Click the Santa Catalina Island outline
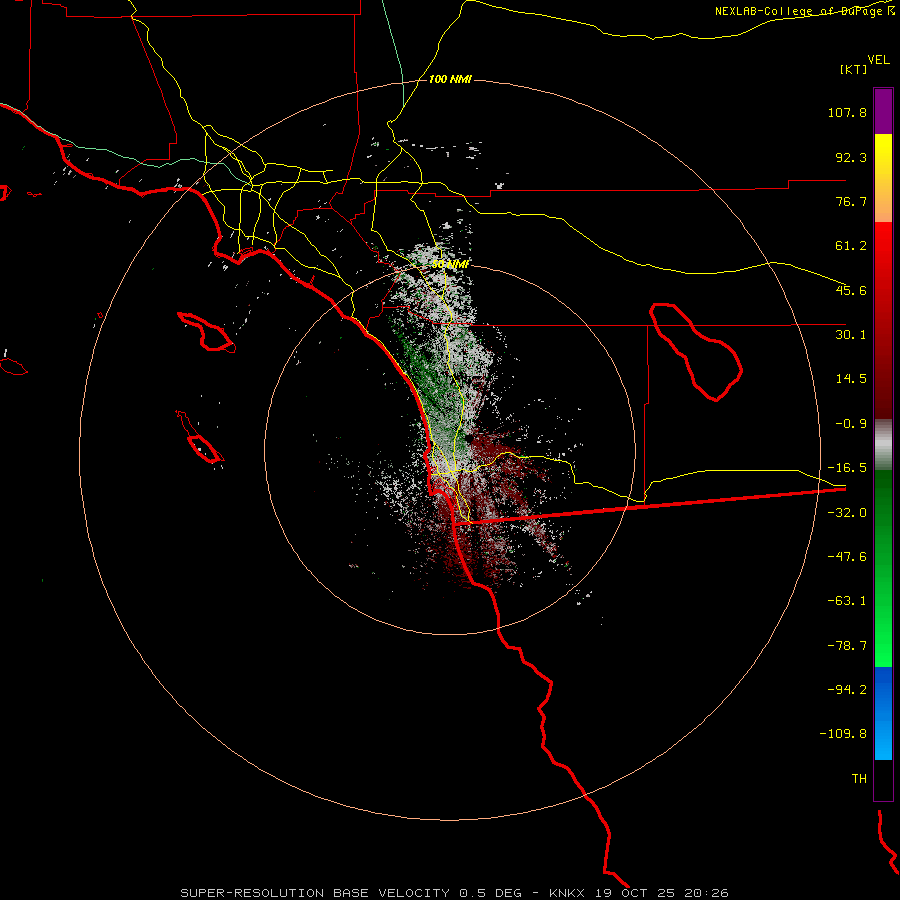Viewport: 900px width, 900px height. [x=207, y=332]
